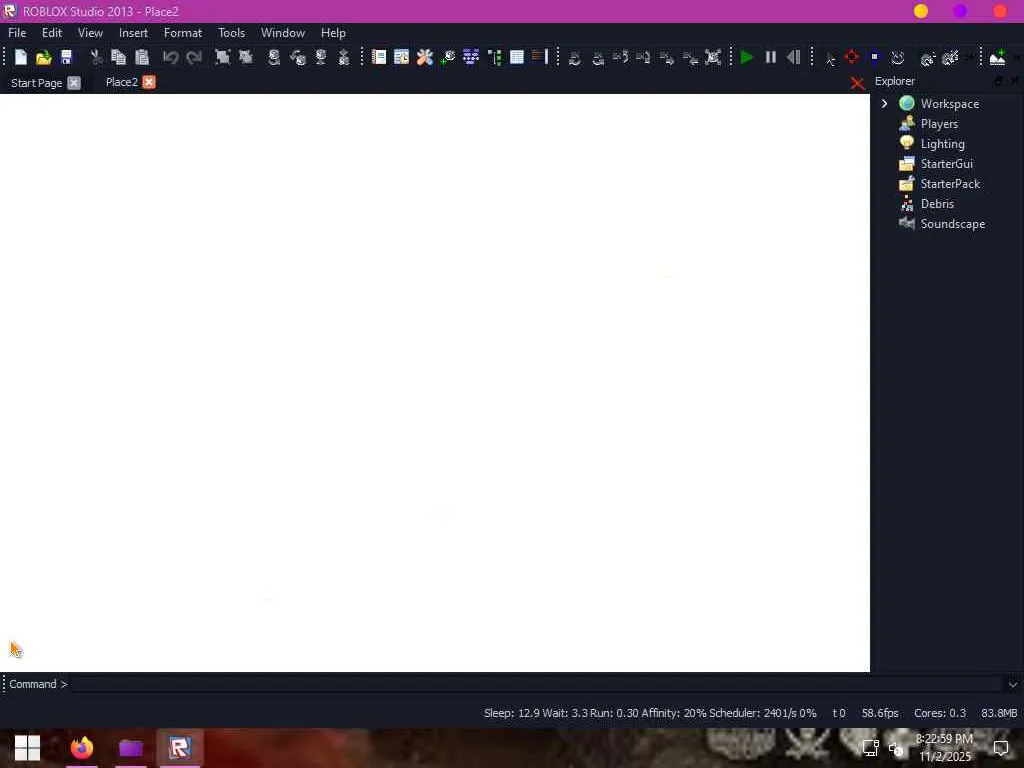Click the Explorer panel float button

(x=999, y=81)
